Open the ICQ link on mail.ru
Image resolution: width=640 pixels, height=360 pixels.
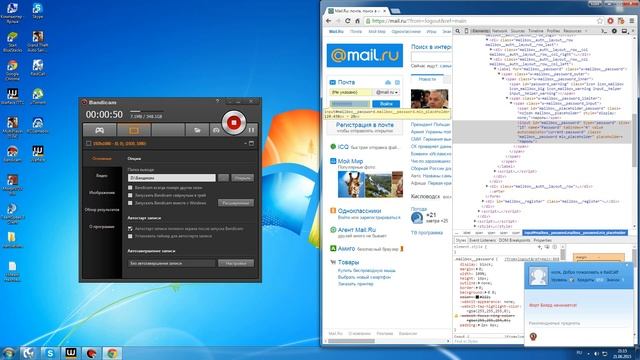343,147
